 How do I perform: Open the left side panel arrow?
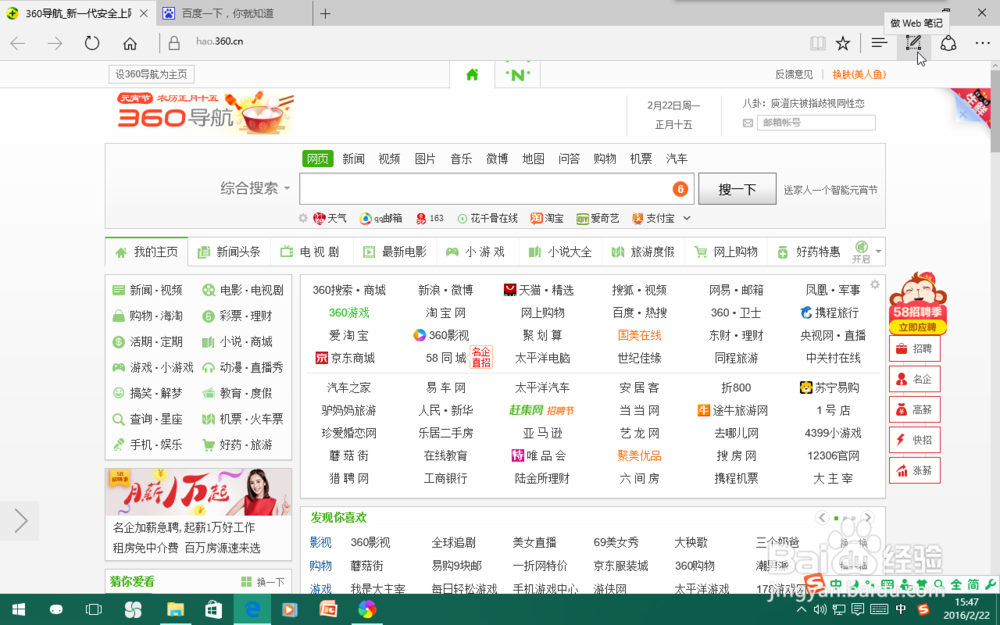(x=20, y=521)
